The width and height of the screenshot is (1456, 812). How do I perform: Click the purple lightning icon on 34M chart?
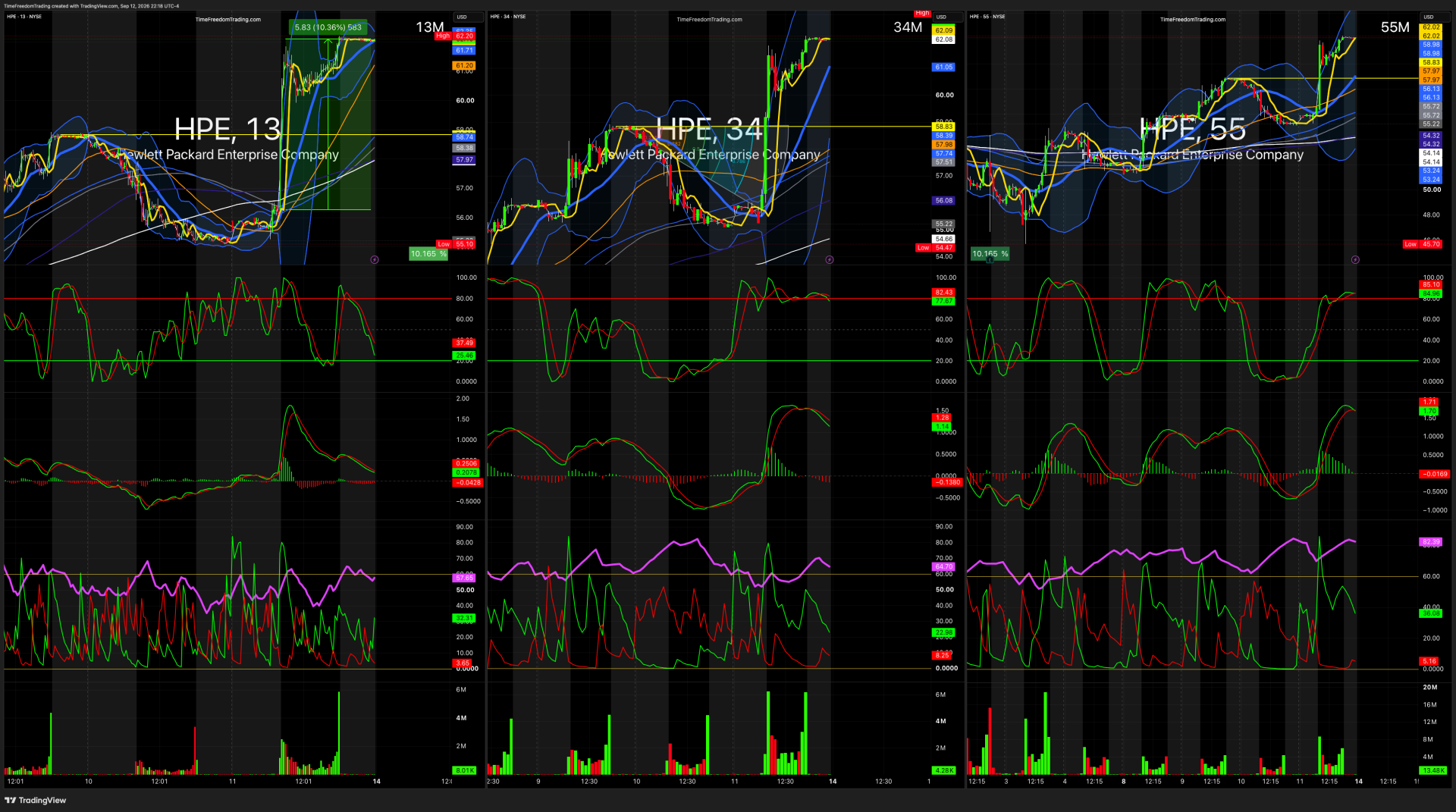[x=830, y=259]
